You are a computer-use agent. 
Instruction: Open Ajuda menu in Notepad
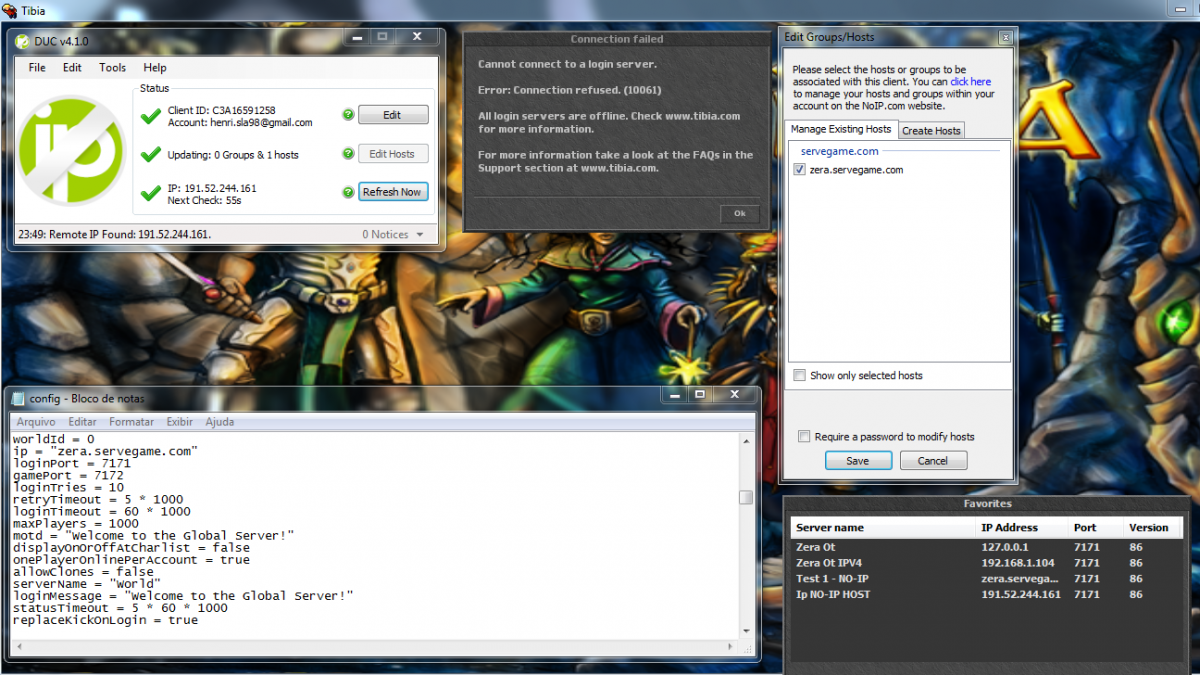click(x=219, y=422)
